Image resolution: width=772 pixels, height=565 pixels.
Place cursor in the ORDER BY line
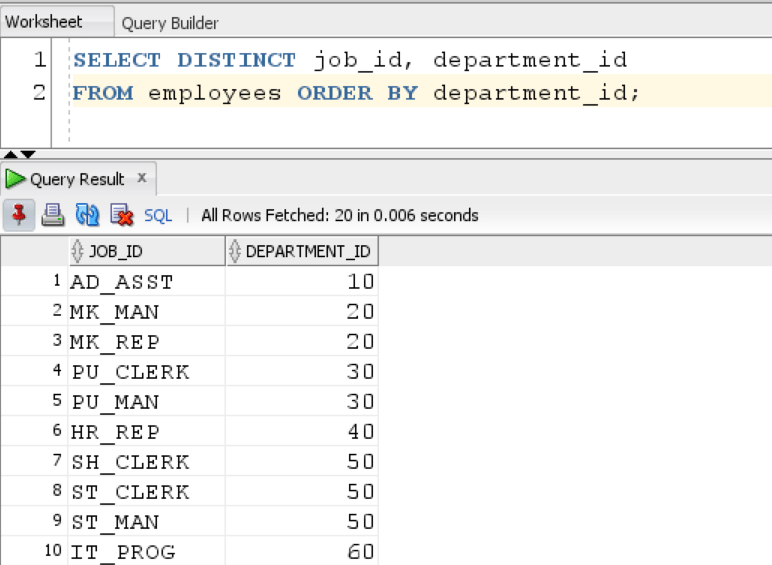357,93
